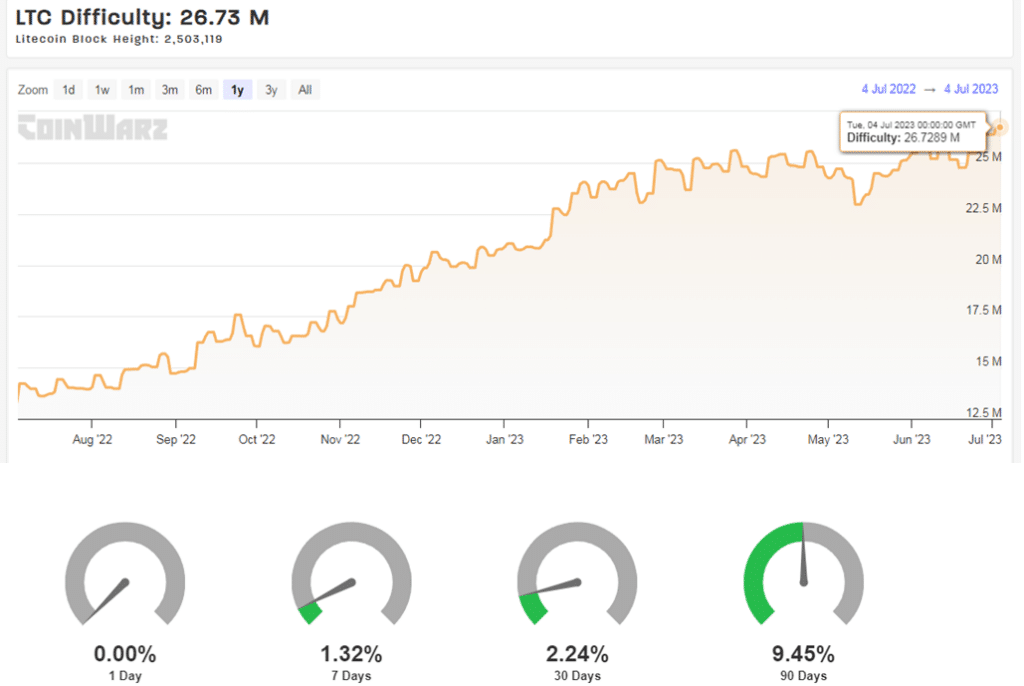The width and height of the screenshot is (1024, 686).
Task: Click the '20 M' y-axis label
Action: coord(989,260)
